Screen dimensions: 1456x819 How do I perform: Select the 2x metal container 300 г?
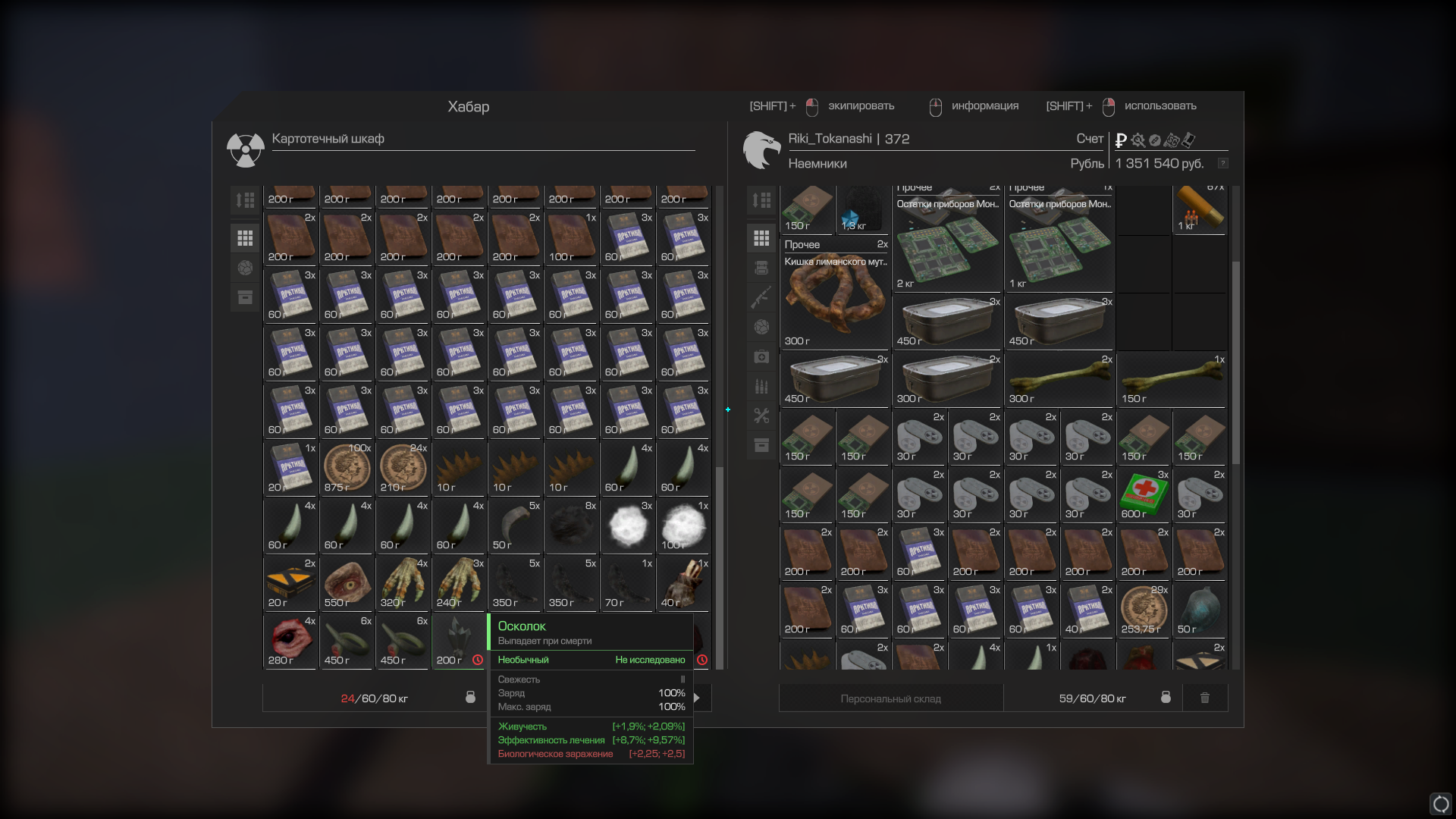pyautogui.click(x=946, y=380)
